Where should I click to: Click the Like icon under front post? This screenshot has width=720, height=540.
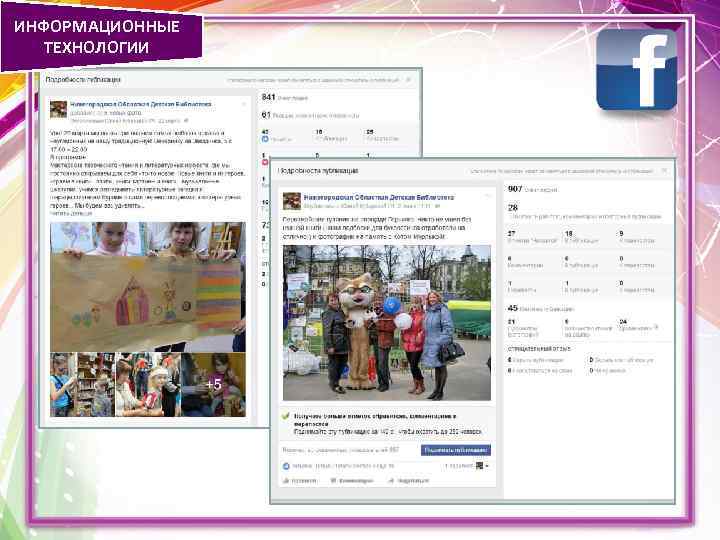[x=286, y=480]
